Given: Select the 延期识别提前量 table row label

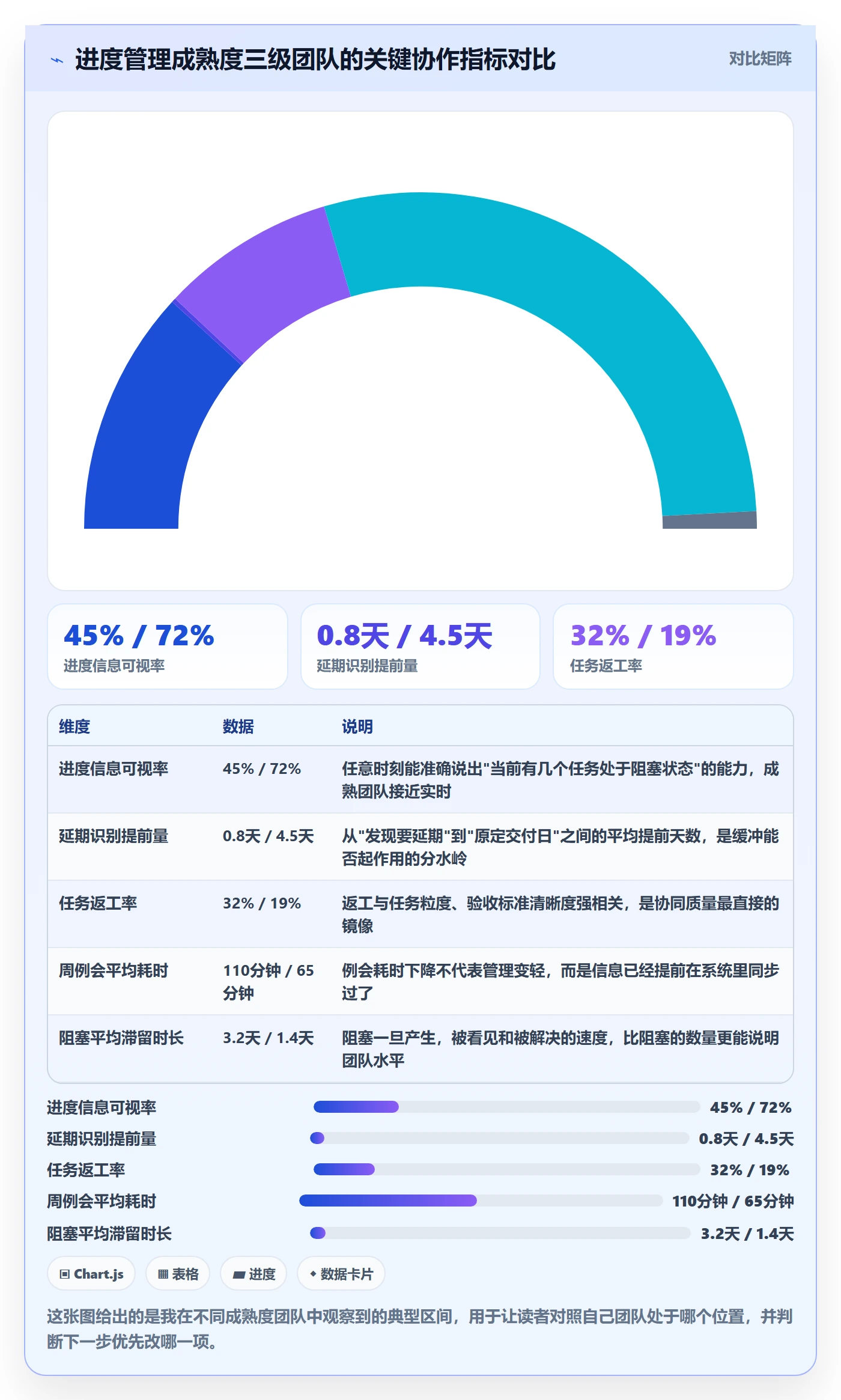Looking at the screenshot, I should click(x=114, y=836).
